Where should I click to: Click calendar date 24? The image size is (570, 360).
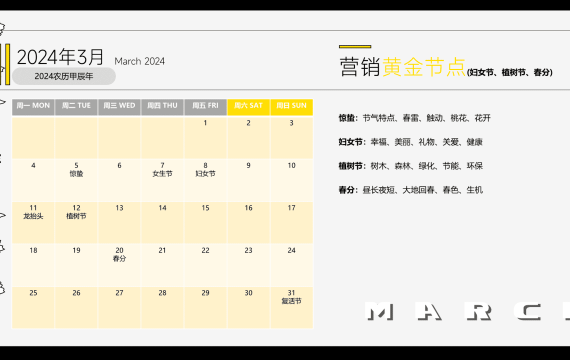[x=292, y=251]
